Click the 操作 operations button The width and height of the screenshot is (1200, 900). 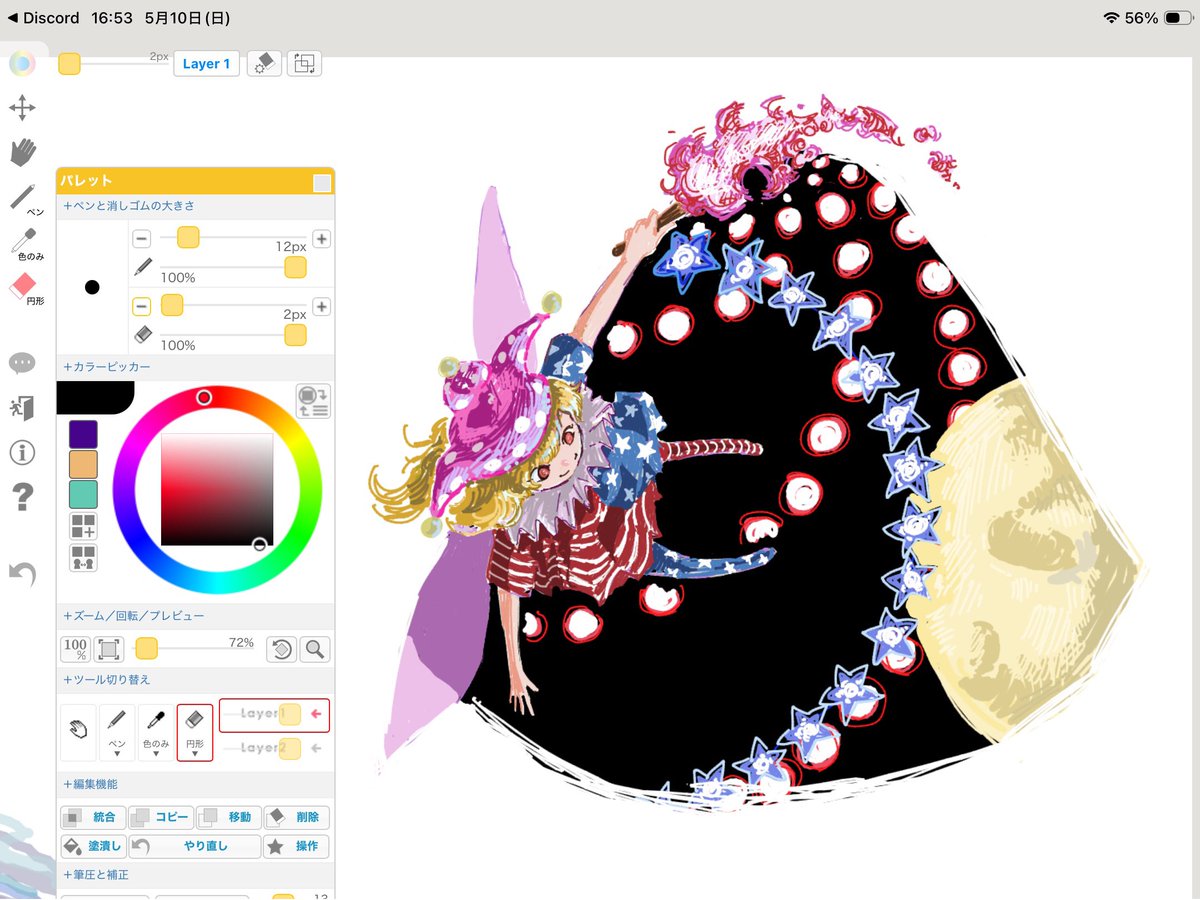point(297,846)
